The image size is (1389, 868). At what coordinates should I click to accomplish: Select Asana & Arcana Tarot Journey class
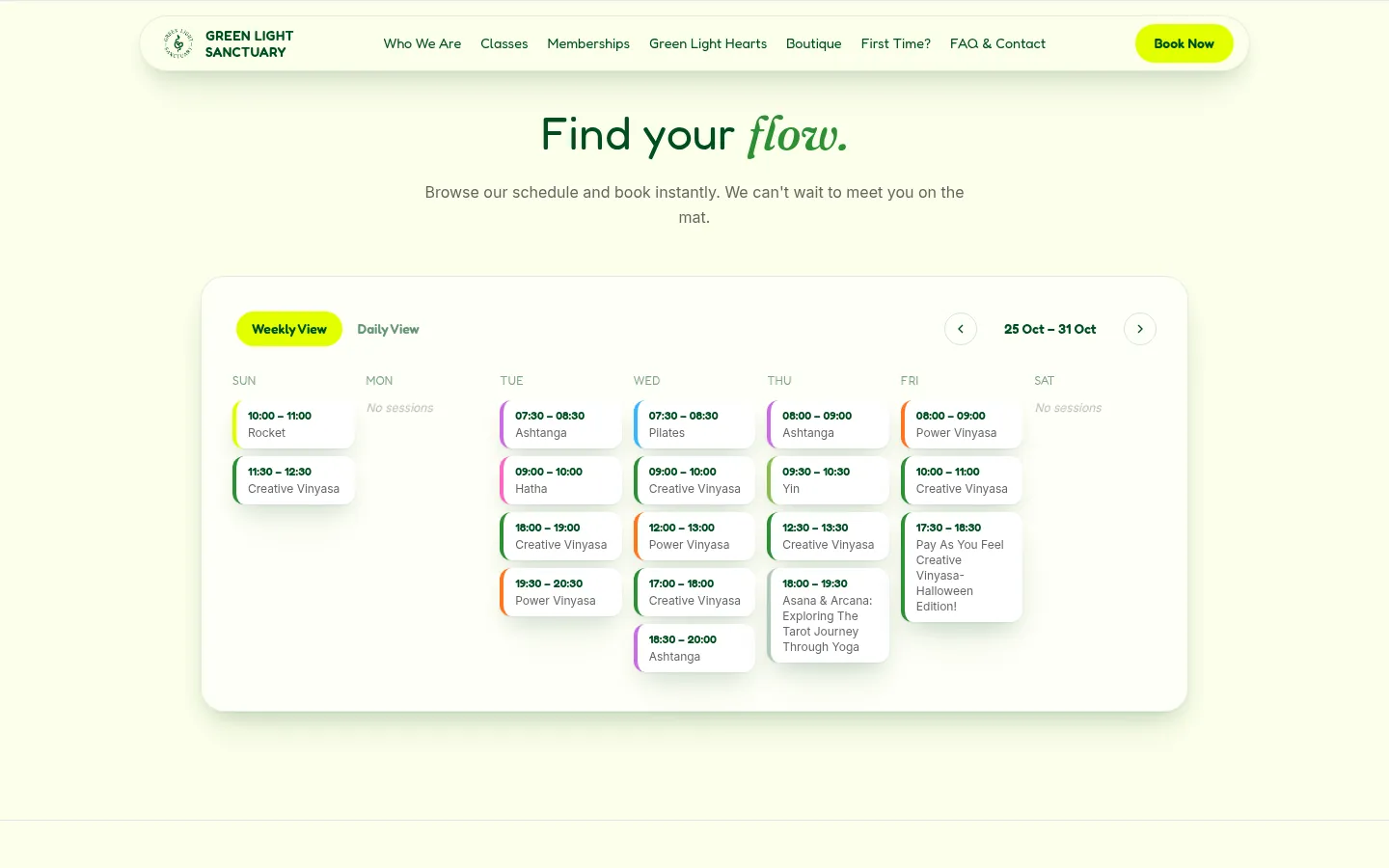coord(828,615)
